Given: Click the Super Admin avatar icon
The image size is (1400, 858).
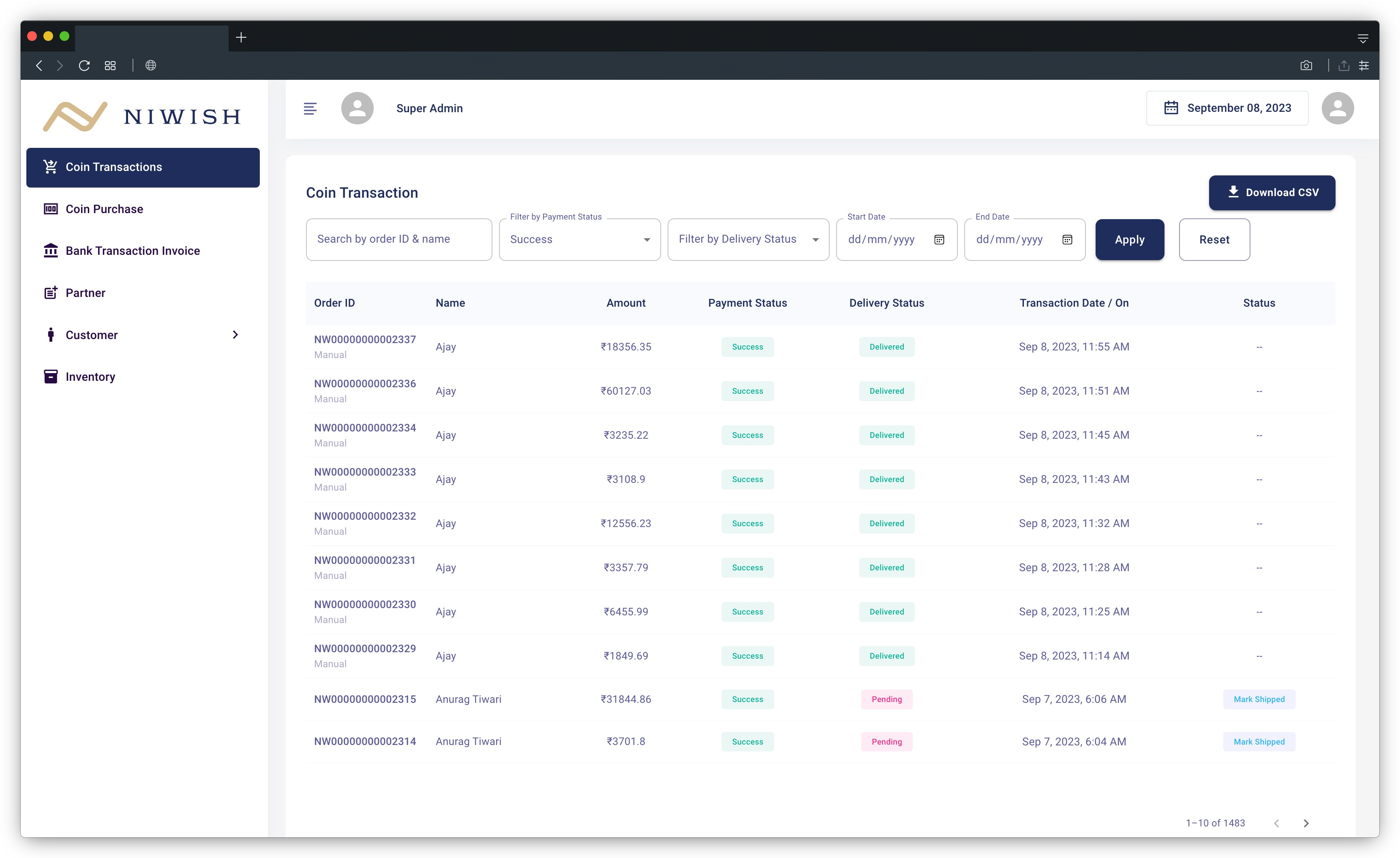Looking at the screenshot, I should (x=357, y=108).
